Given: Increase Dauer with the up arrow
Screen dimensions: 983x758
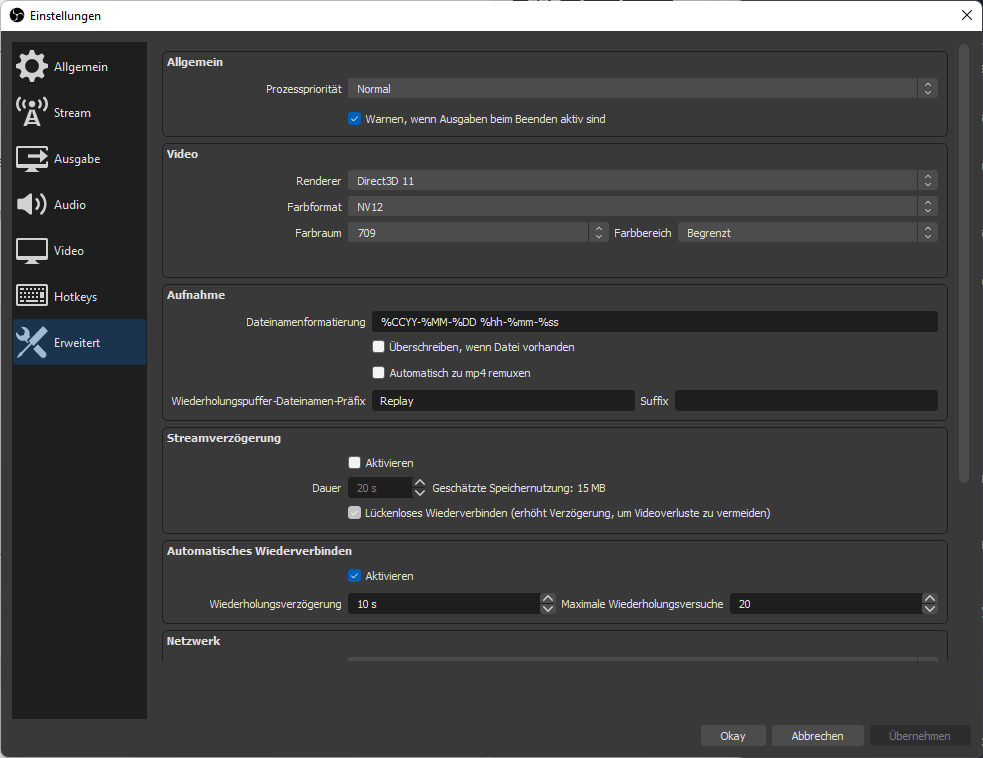Looking at the screenshot, I should [420, 483].
